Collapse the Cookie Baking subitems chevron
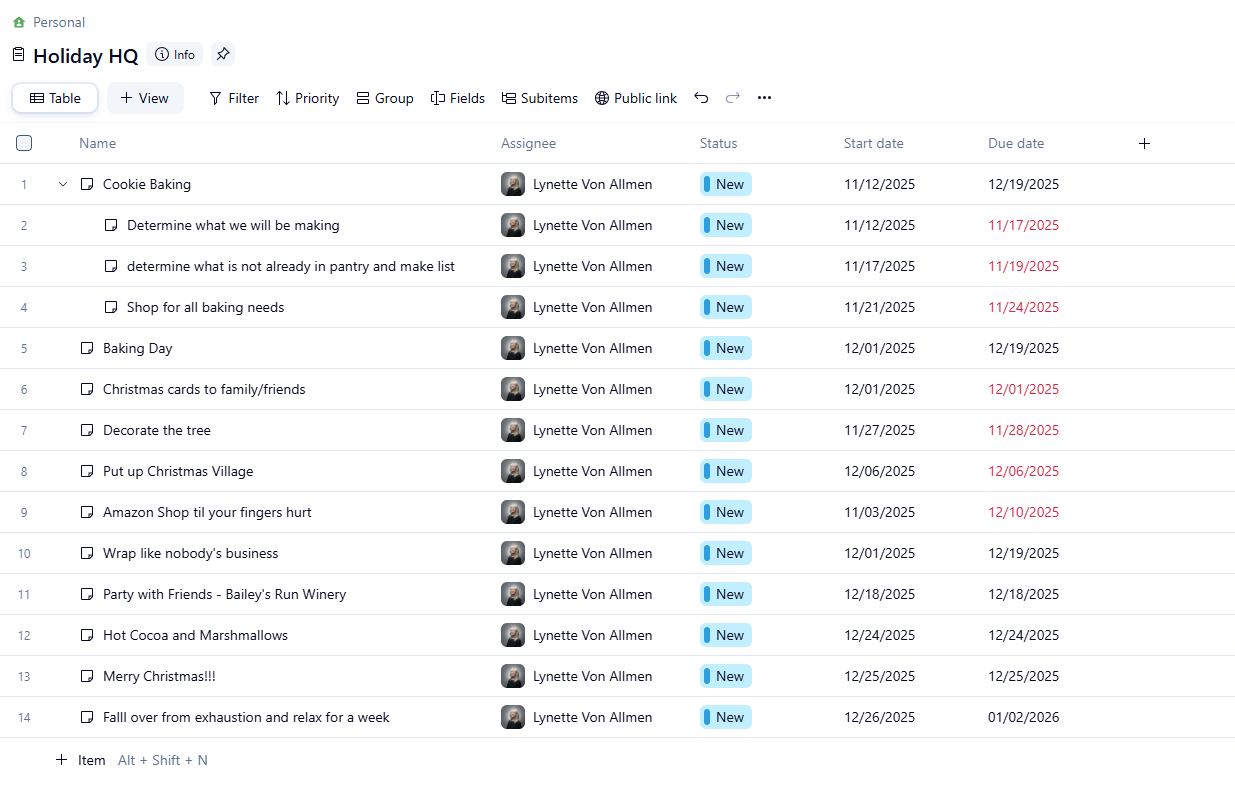 63,184
